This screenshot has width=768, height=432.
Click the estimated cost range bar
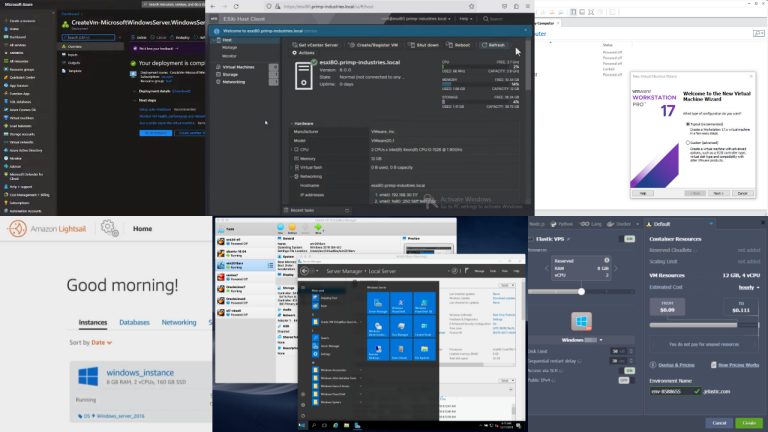(704, 325)
